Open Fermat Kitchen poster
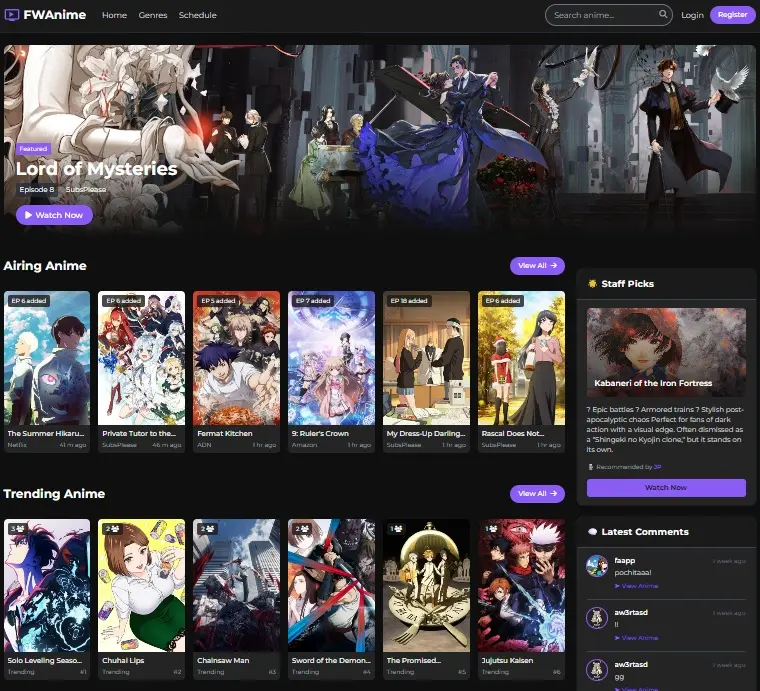Screen dimensions: 760x691 point(237,358)
